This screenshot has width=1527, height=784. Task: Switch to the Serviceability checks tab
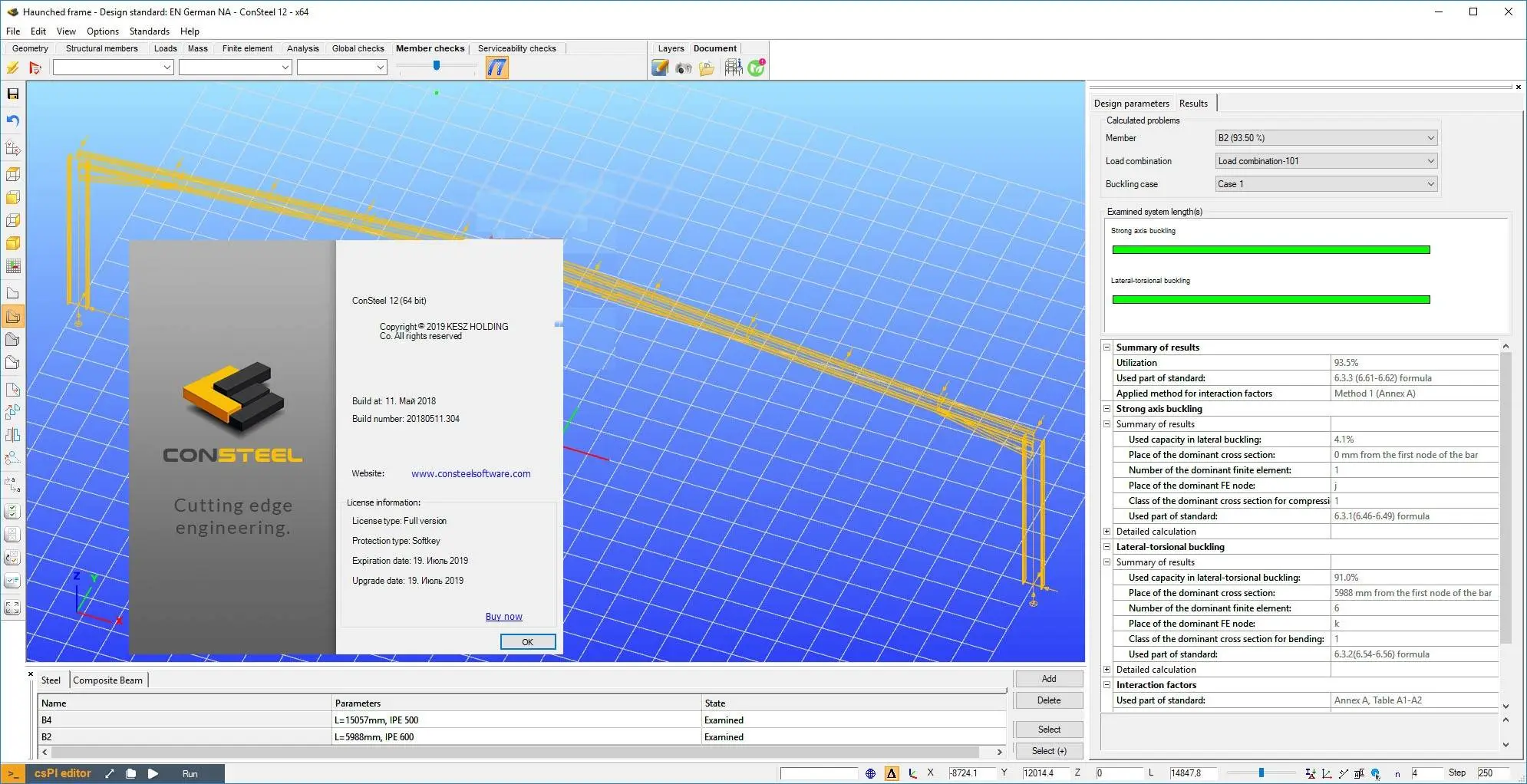coord(516,48)
